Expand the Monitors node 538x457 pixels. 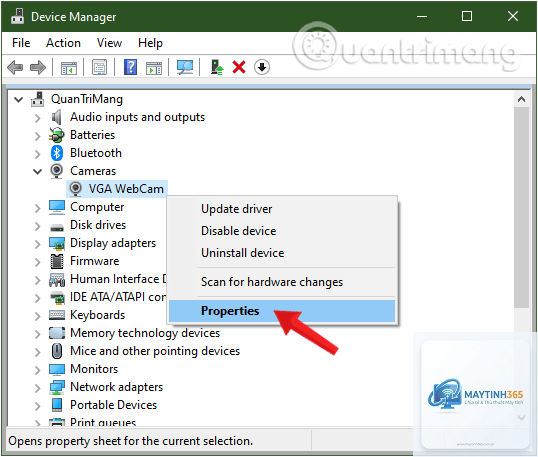coord(37,370)
